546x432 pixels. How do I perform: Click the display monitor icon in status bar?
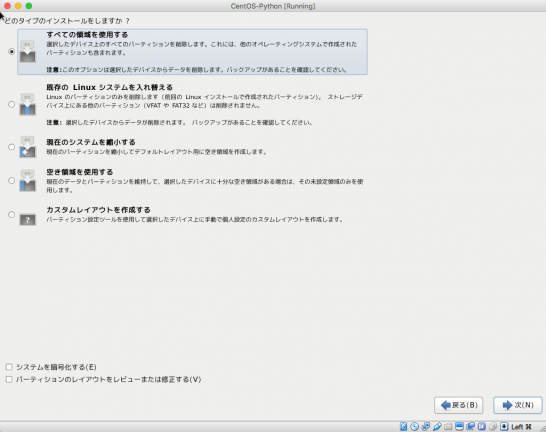coord(459,426)
